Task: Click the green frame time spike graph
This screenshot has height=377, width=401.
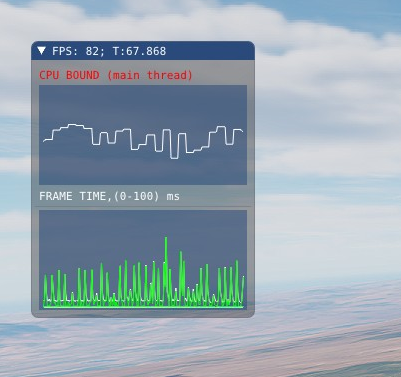Action: (143, 260)
